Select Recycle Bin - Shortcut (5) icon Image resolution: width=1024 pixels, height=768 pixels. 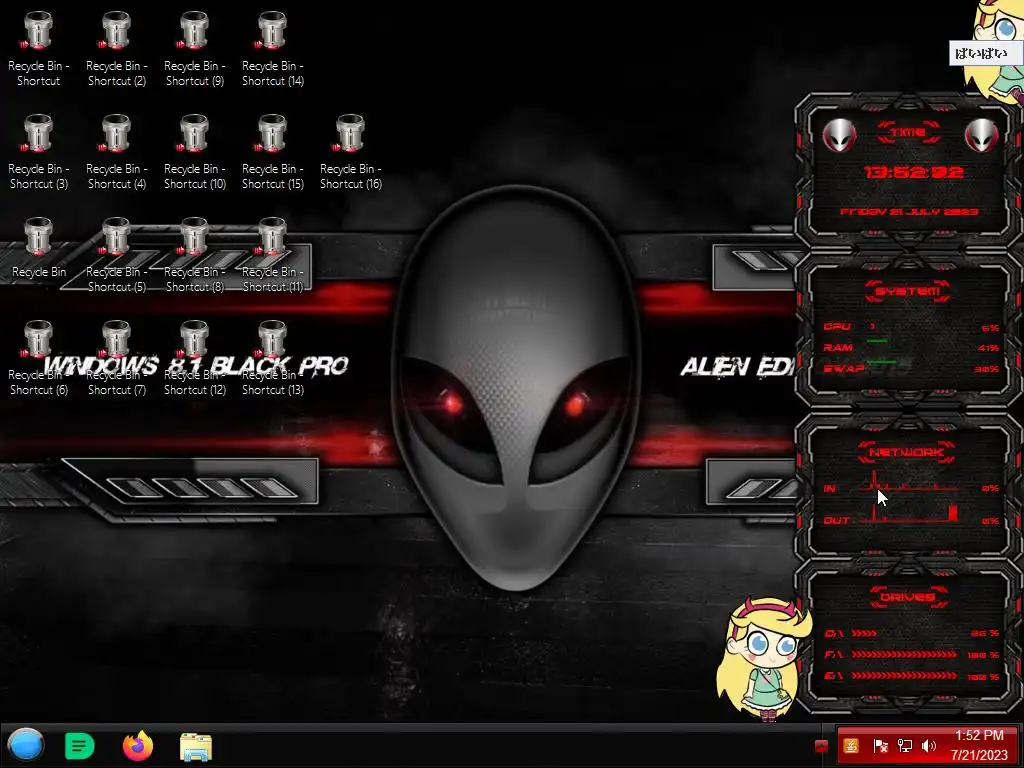pyautogui.click(x=117, y=255)
